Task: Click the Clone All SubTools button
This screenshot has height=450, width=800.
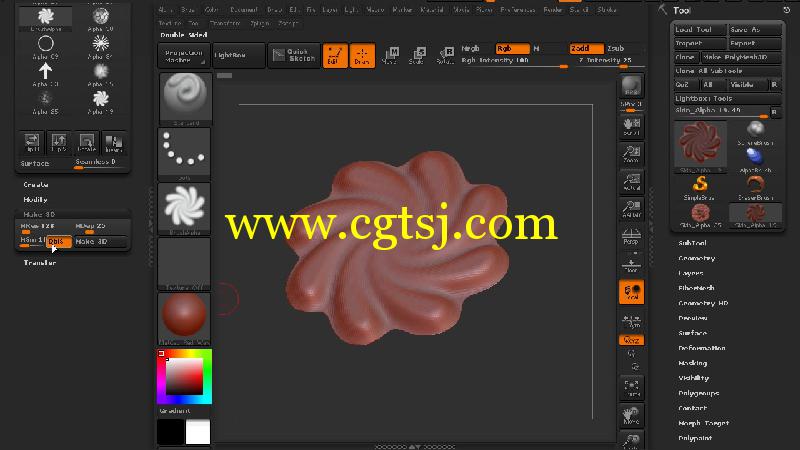Action: point(728,71)
